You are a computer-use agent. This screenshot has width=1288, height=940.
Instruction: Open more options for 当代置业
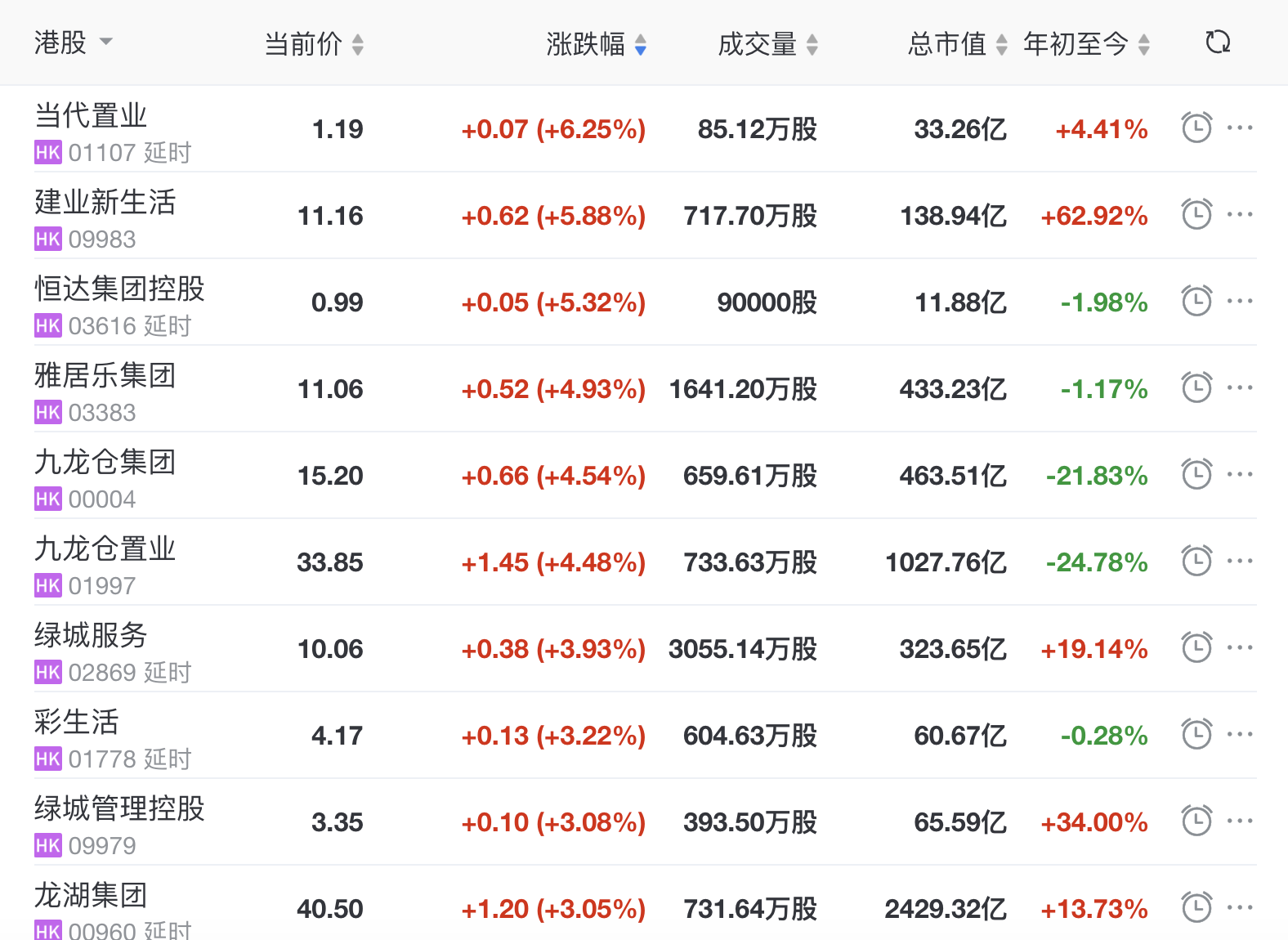(1240, 128)
